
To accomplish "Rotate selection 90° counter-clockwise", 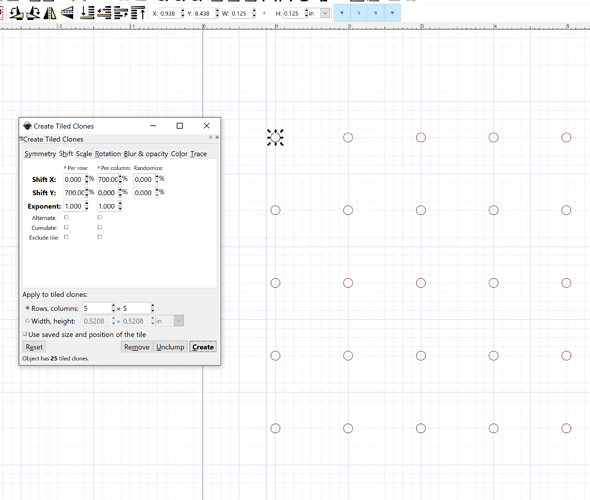I will [x=16, y=14].
